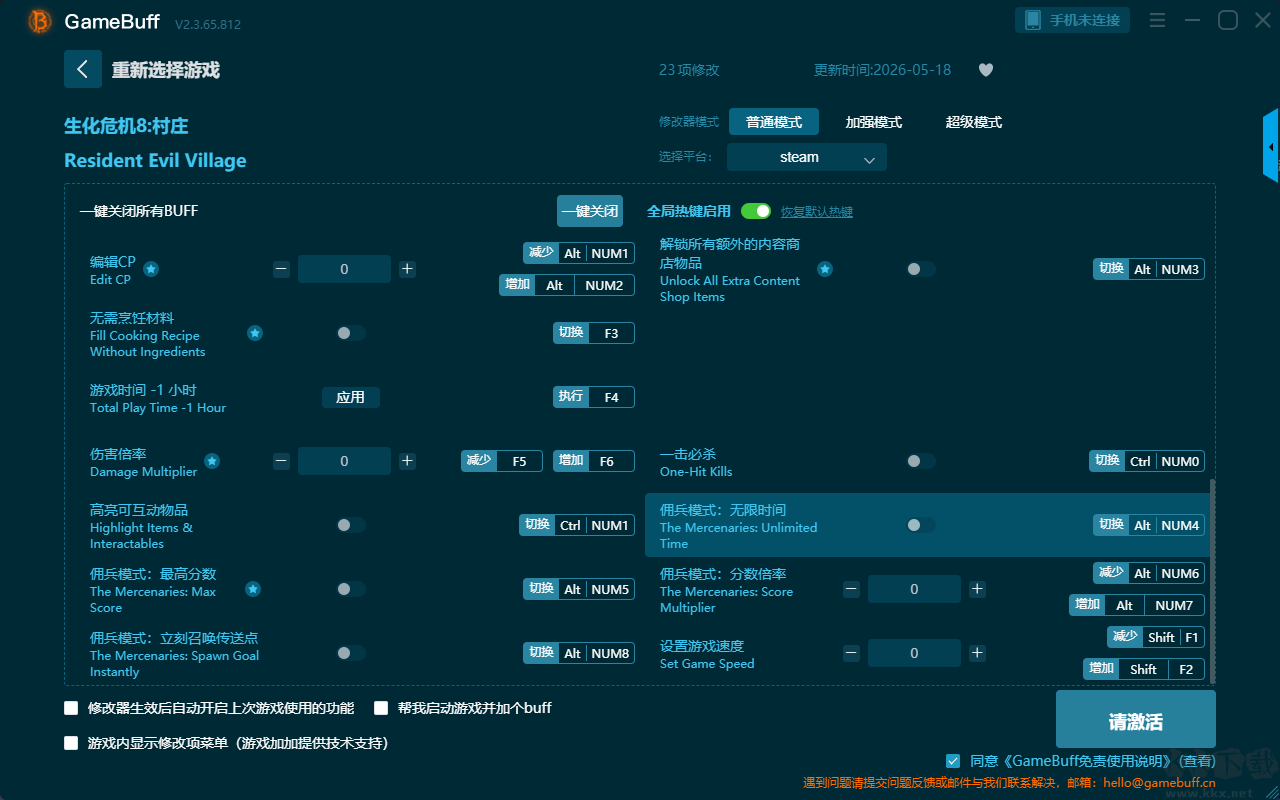This screenshot has width=1280, height=800.
Task: Click the Set Game Speed value field
Action: (x=914, y=653)
